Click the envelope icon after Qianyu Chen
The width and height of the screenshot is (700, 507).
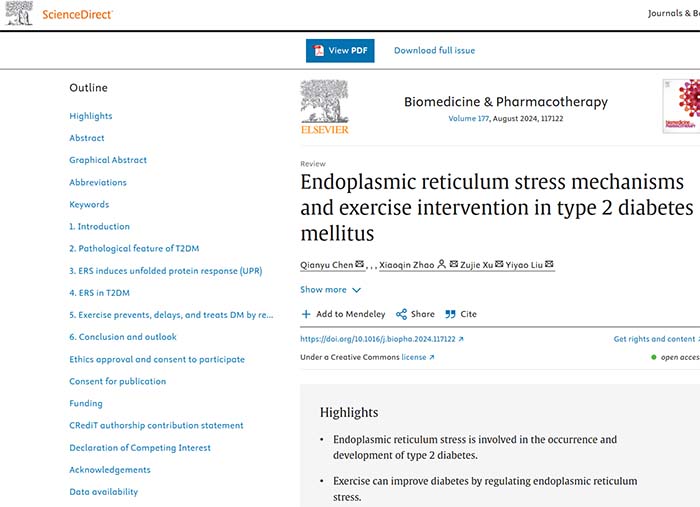coord(360,264)
